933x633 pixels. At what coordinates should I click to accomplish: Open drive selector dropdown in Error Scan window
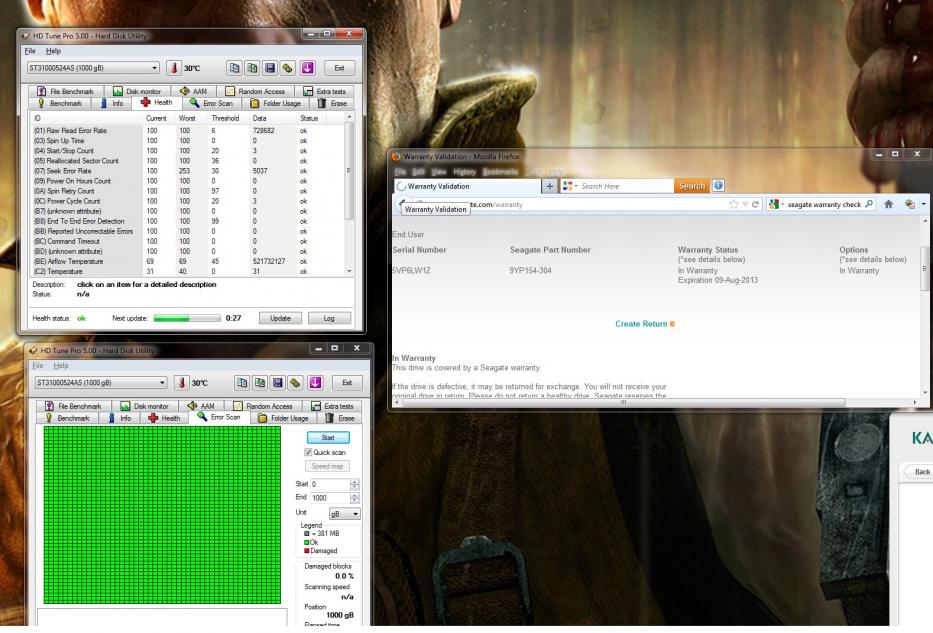[162, 383]
